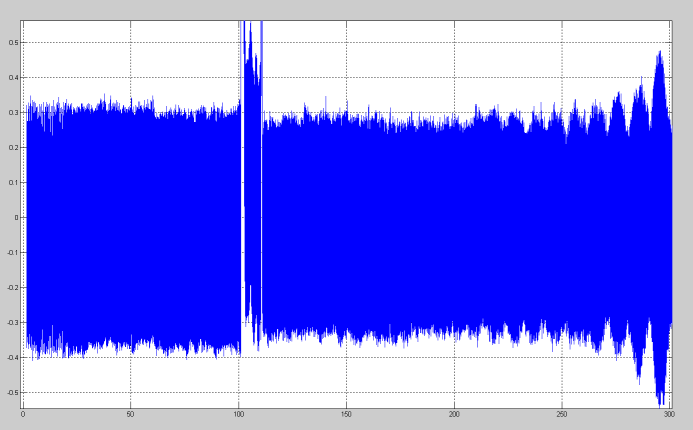The width and height of the screenshot is (693, 430).
Task: Click the y-axis tick label -0.5
Action: (12, 393)
